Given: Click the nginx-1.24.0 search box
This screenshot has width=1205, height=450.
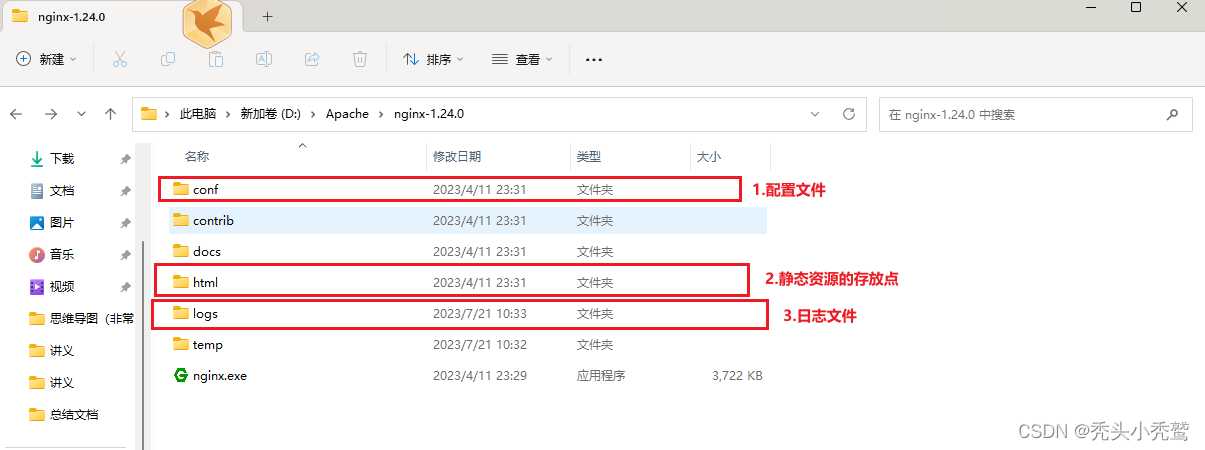Looking at the screenshot, I should pos(1035,114).
